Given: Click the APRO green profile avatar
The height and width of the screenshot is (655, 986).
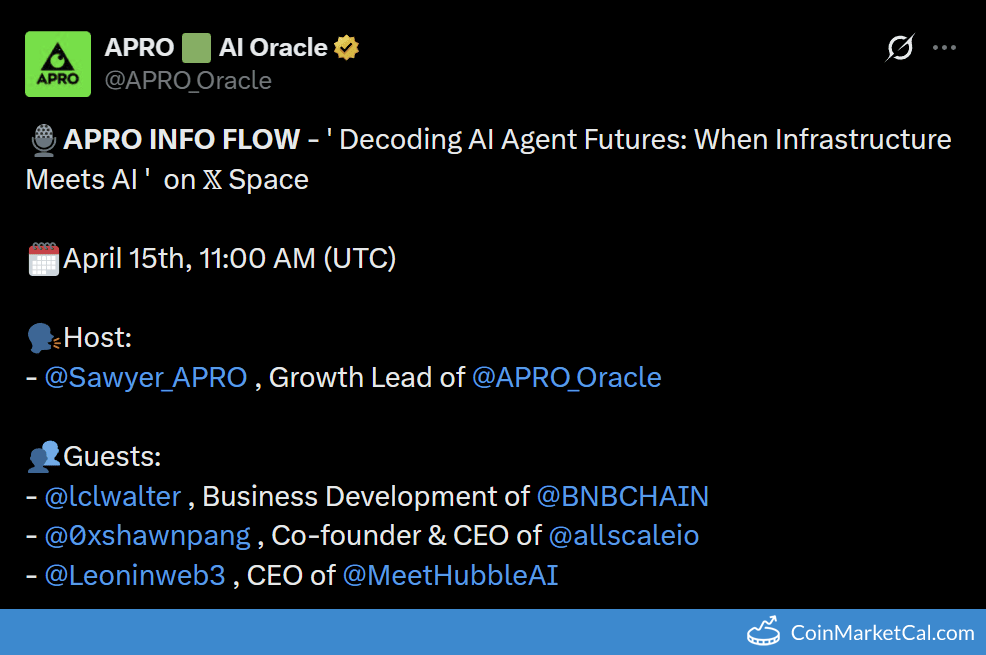Looking at the screenshot, I should tap(58, 64).
